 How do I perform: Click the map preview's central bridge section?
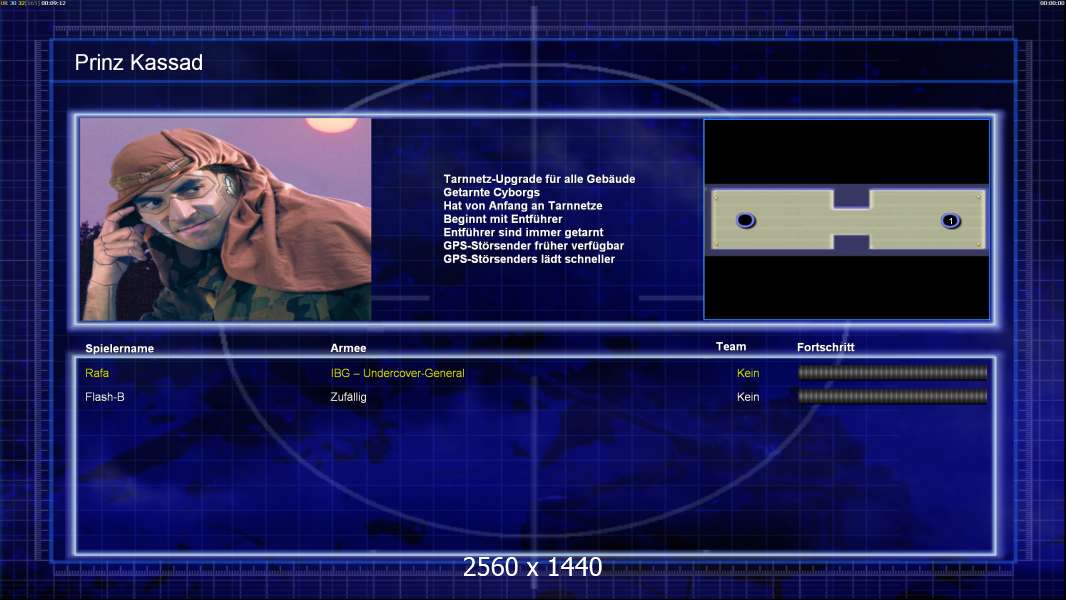point(850,221)
